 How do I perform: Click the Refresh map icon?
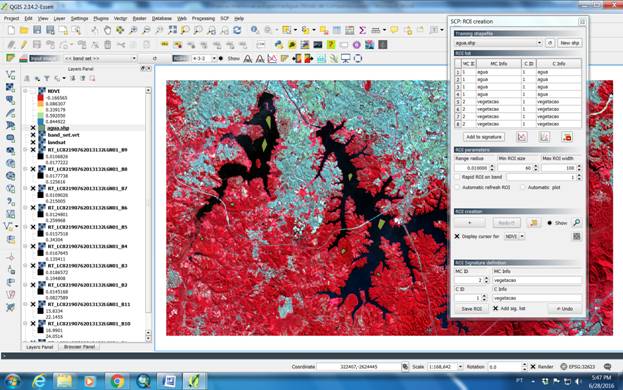[237, 30]
